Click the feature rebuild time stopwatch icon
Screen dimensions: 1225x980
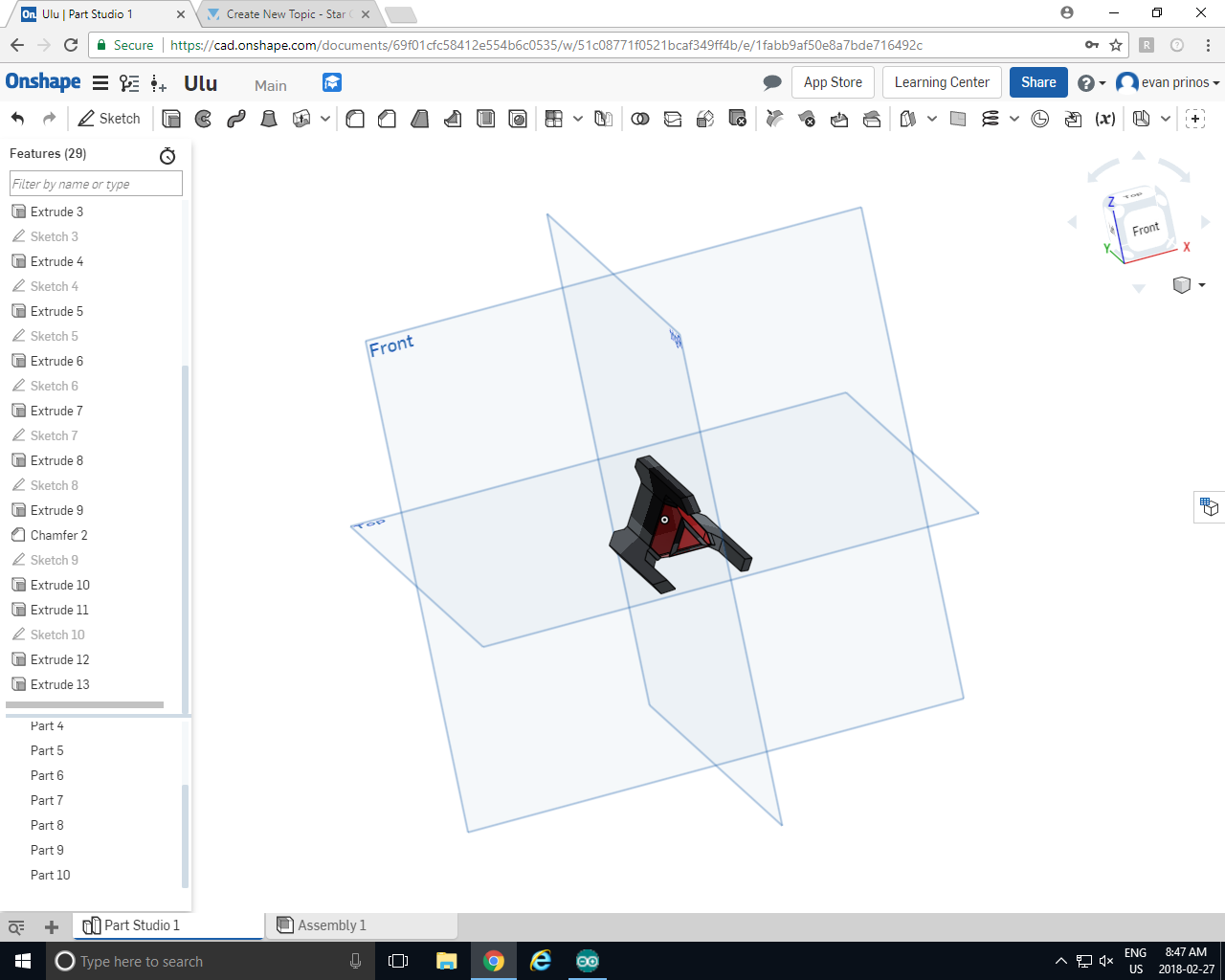point(167,155)
